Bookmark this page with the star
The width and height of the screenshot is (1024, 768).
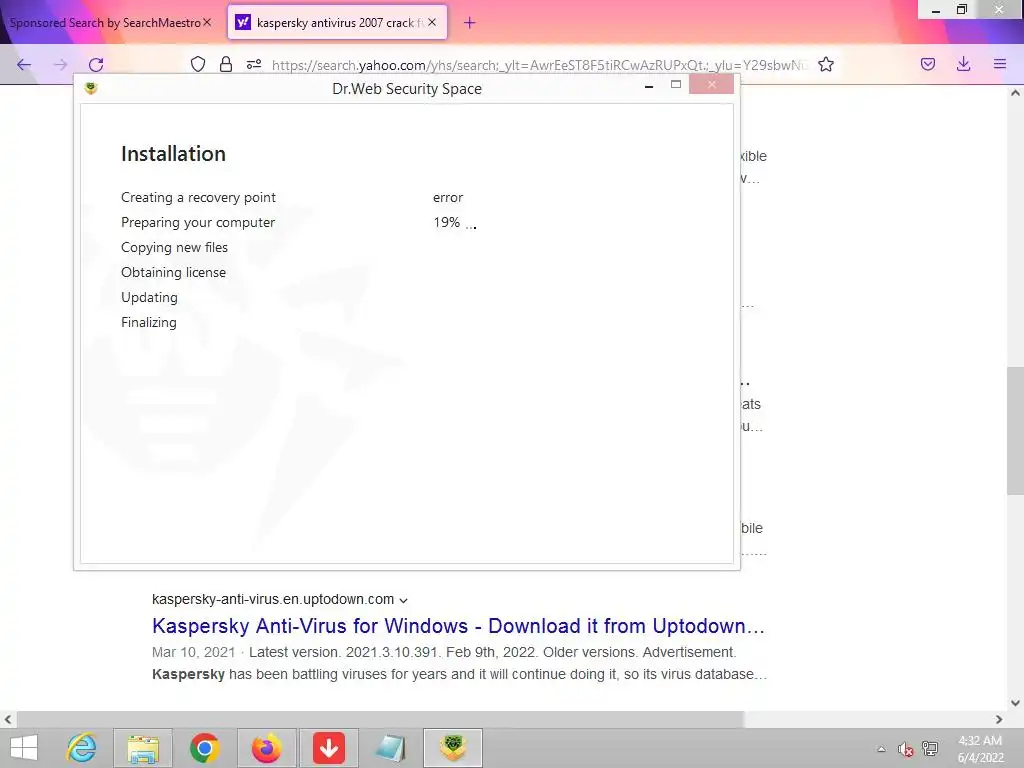pyautogui.click(x=826, y=64)
